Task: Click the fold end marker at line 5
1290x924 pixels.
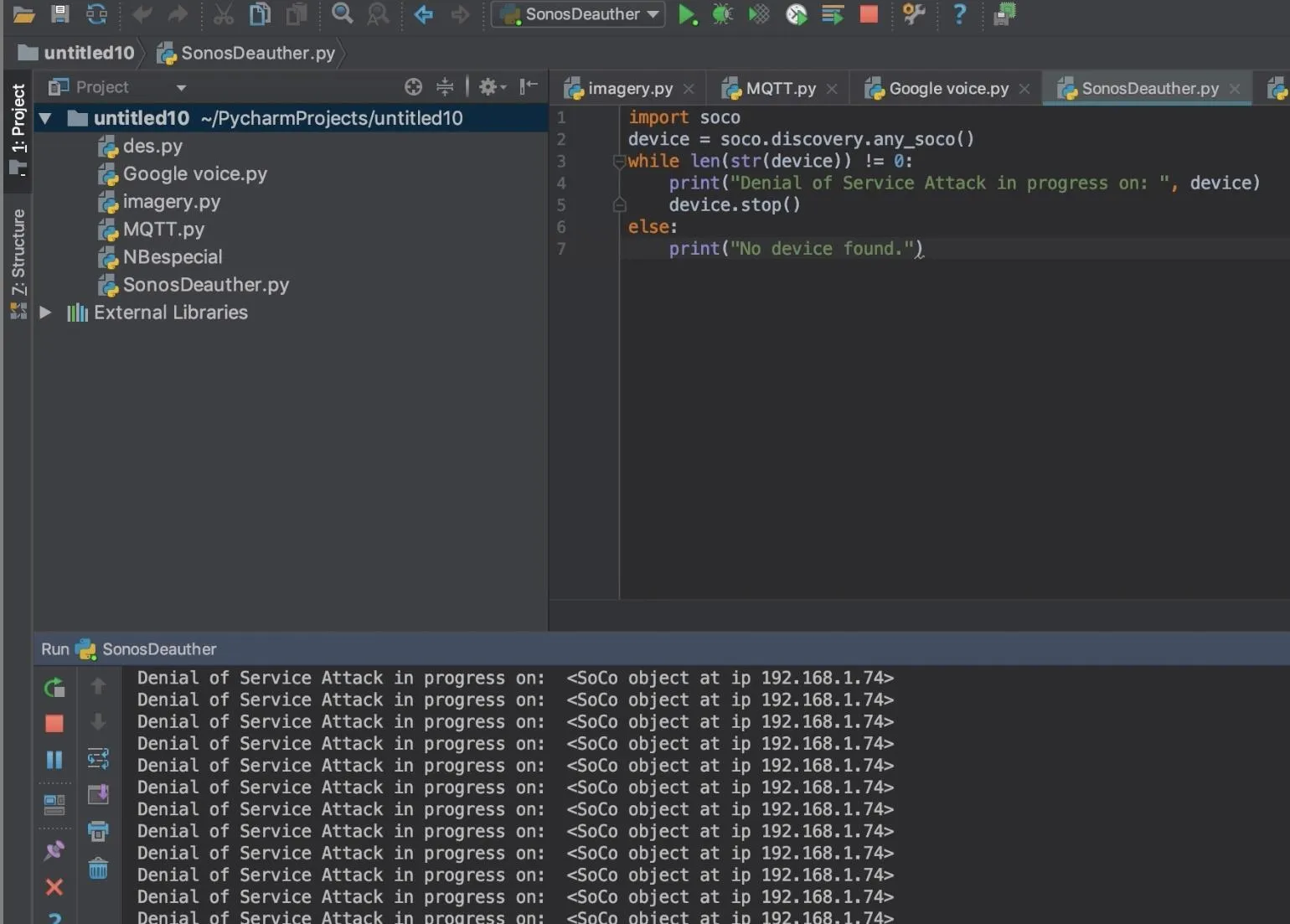Action: pyautogui.click(x=619, y=204)
